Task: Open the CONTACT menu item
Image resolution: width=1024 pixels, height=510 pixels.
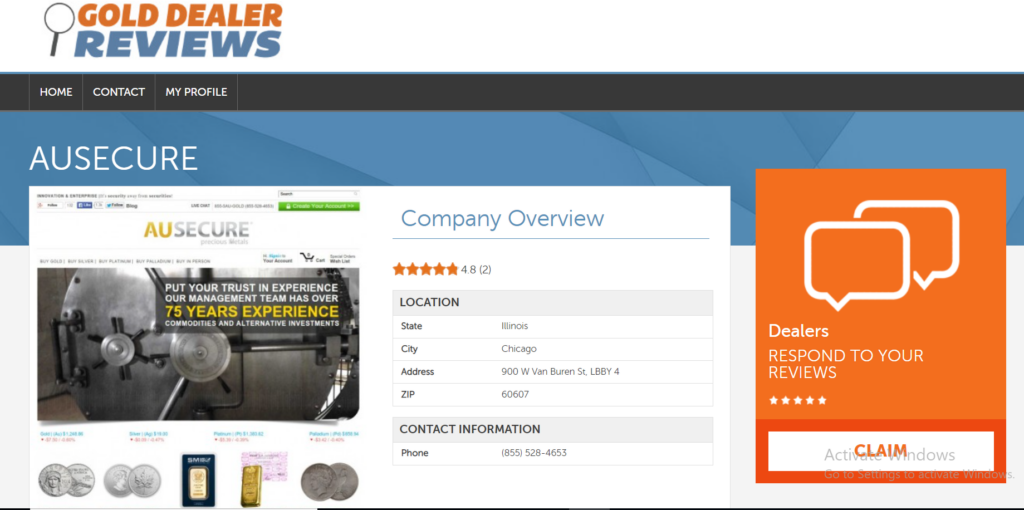Action: point(119,92)
